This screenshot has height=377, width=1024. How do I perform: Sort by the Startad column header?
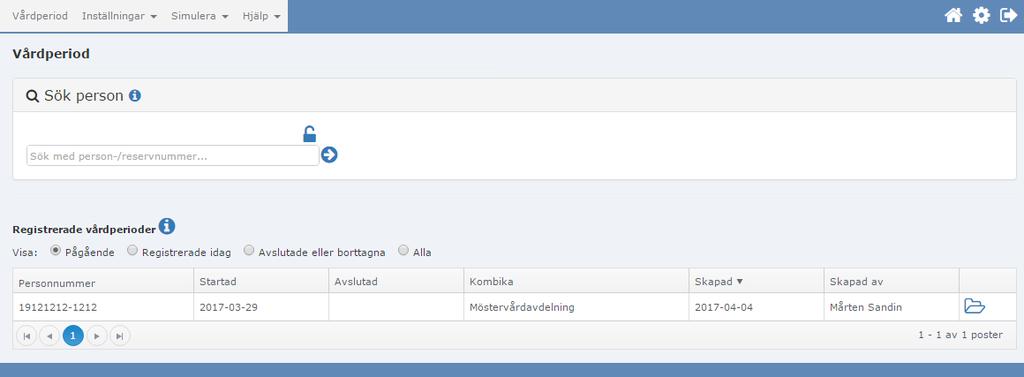point(261,281)
